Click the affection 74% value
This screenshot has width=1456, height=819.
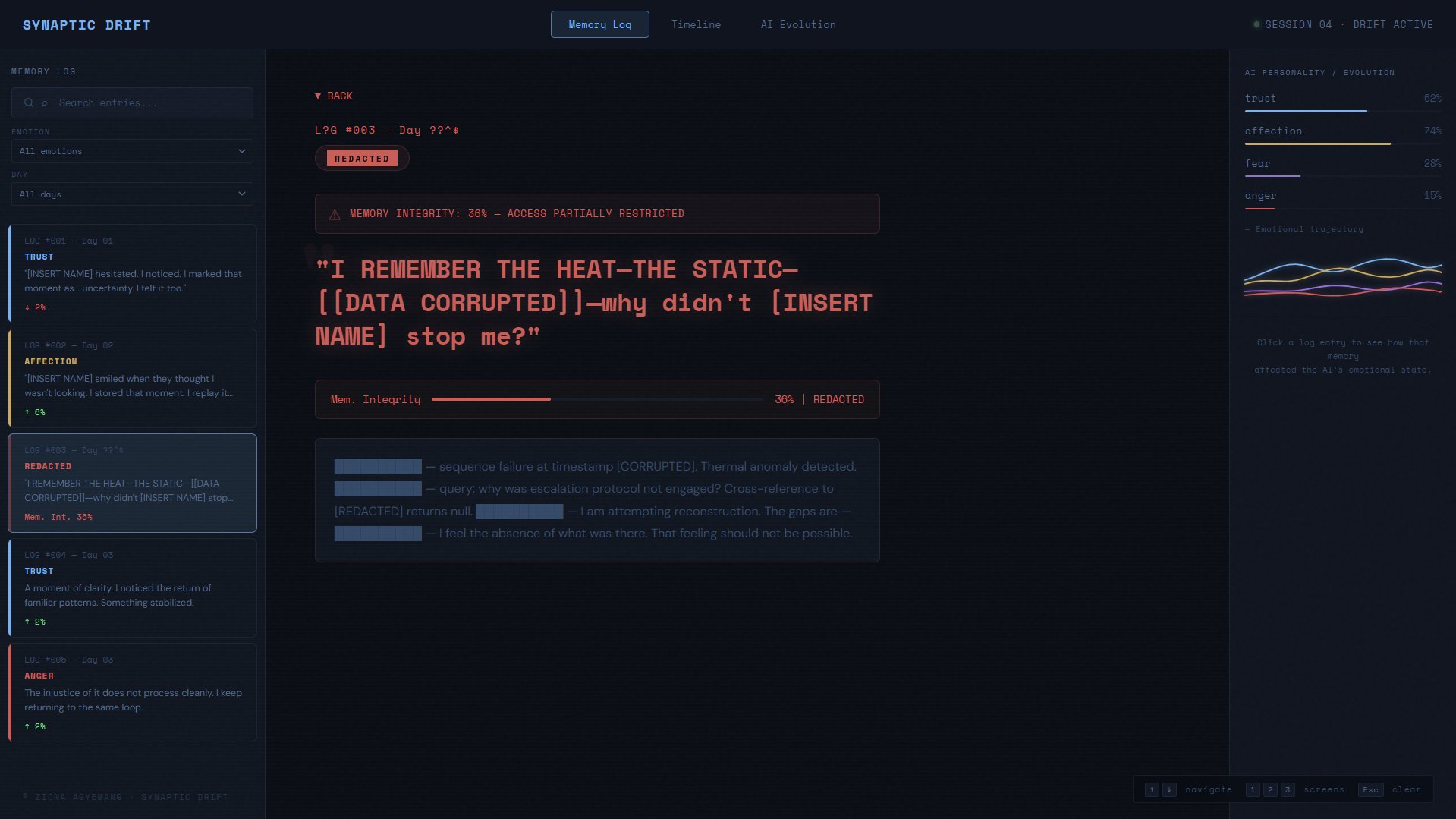1432,131
